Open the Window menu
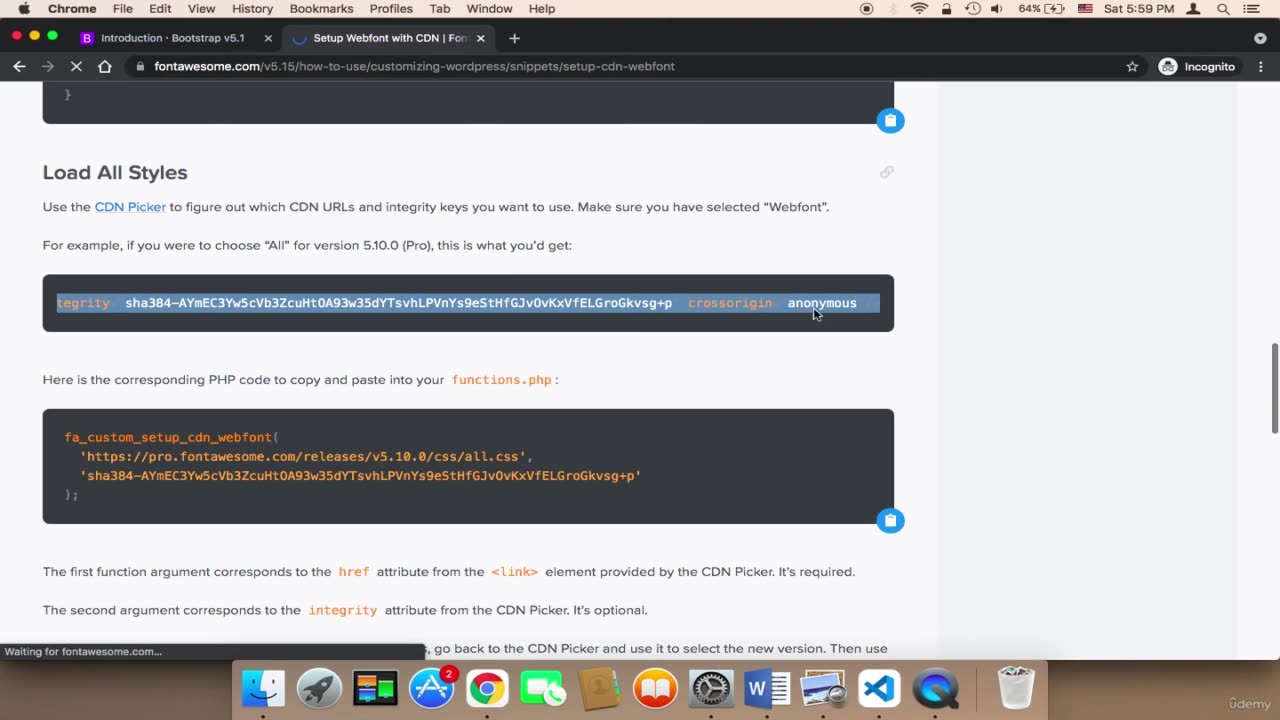Screen dimensions: 1280x720 (x=490, y=9)
